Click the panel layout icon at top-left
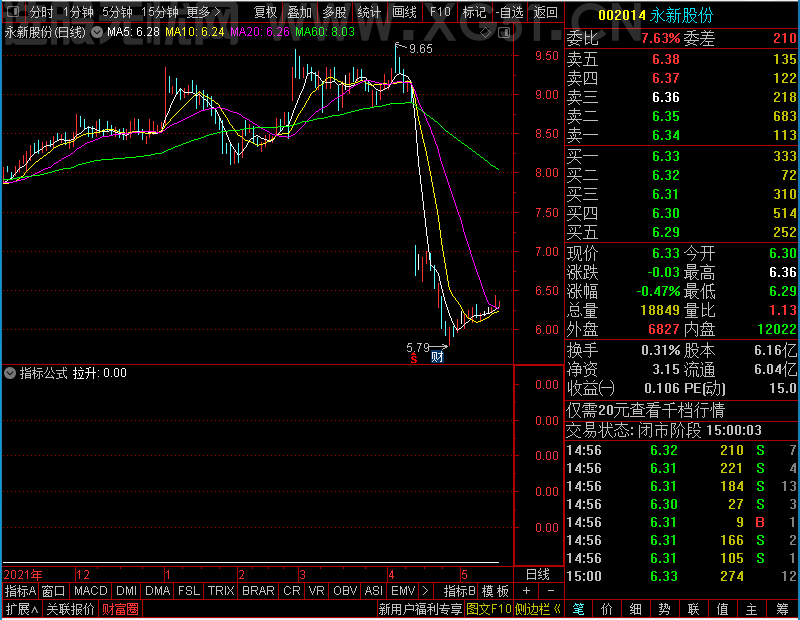This screenshot has height=620, width=800. [x=13, y=11]
